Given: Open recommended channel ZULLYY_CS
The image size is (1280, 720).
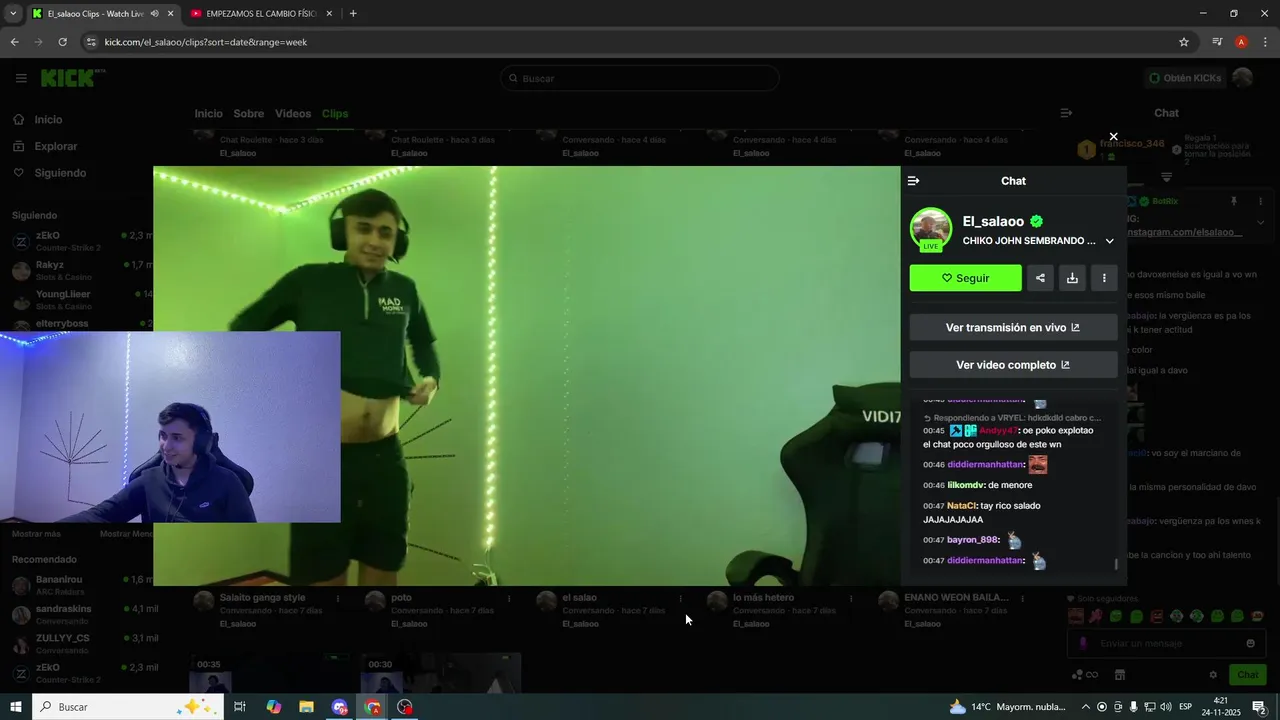Looking at the screenshot, I should click(80, 643).
